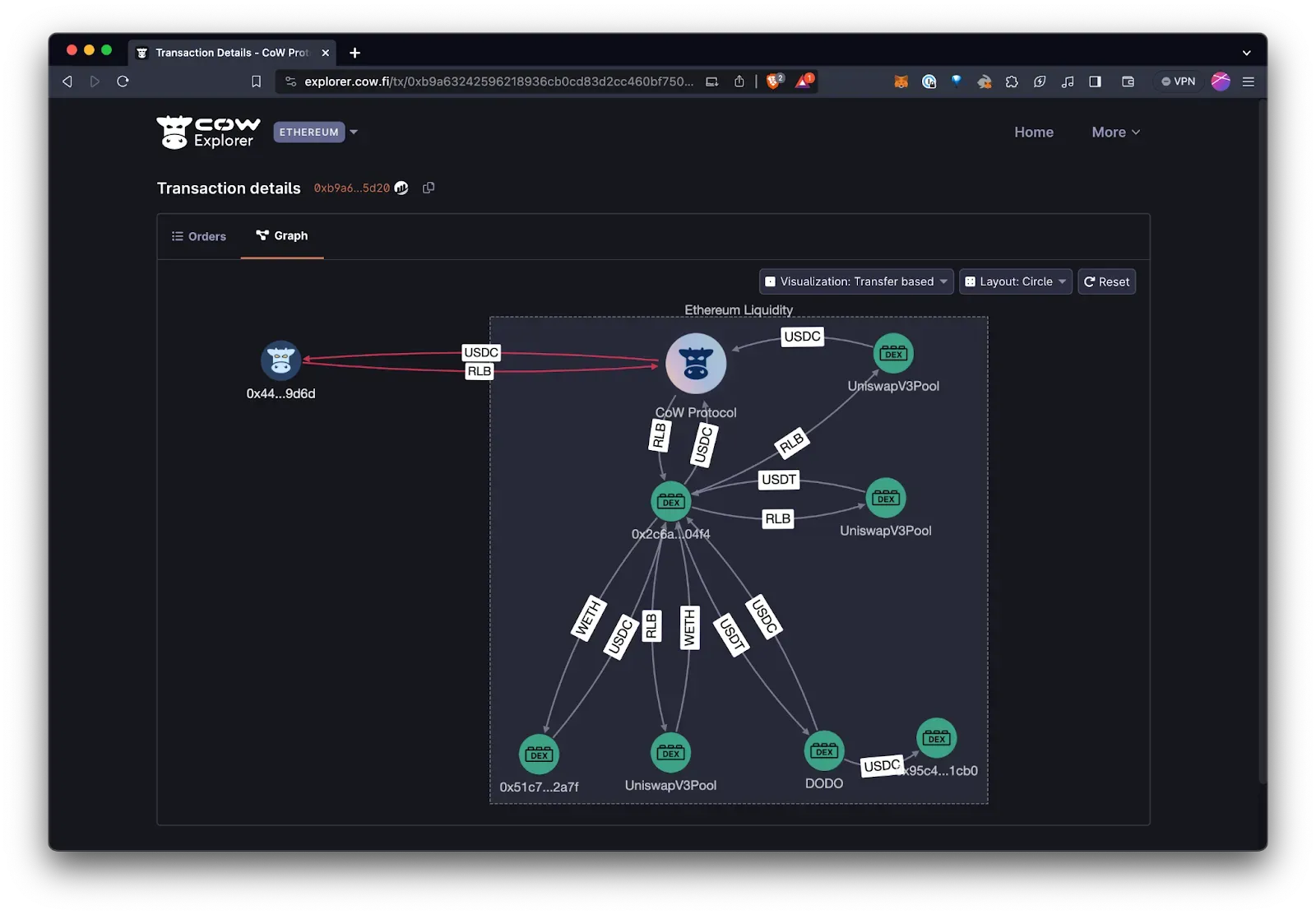Go to the Home link
Image resolution: width=1316 pixels, height=915 pixels.
pyautogui.click(x=1033, y=132)
